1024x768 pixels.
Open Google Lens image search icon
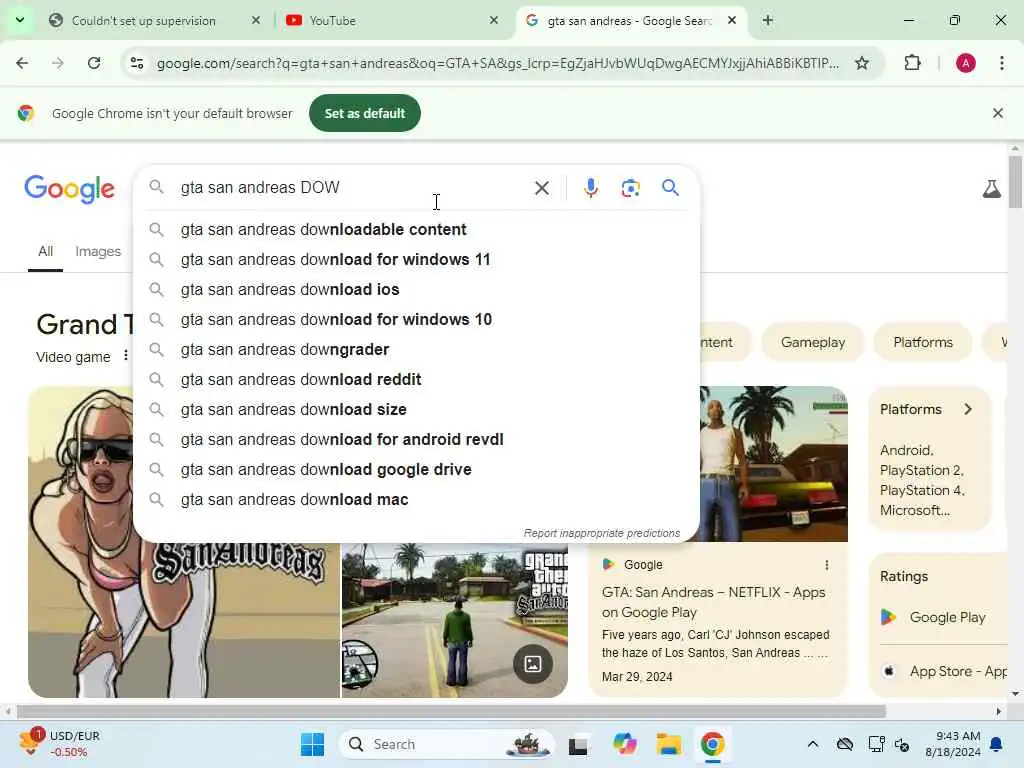[630, 188]
